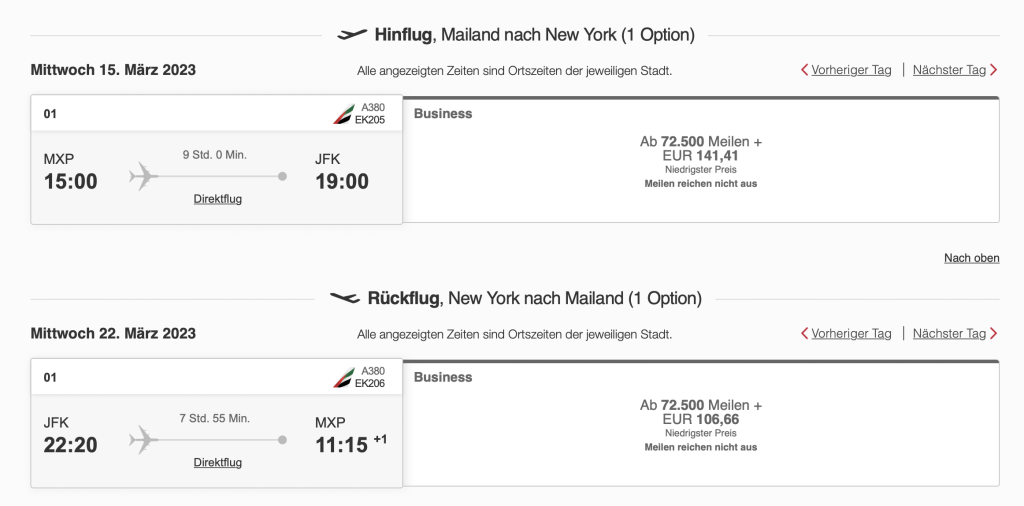
Task: Go to Nächster Tag for the return flight
Action: click(x=949, y=334)
